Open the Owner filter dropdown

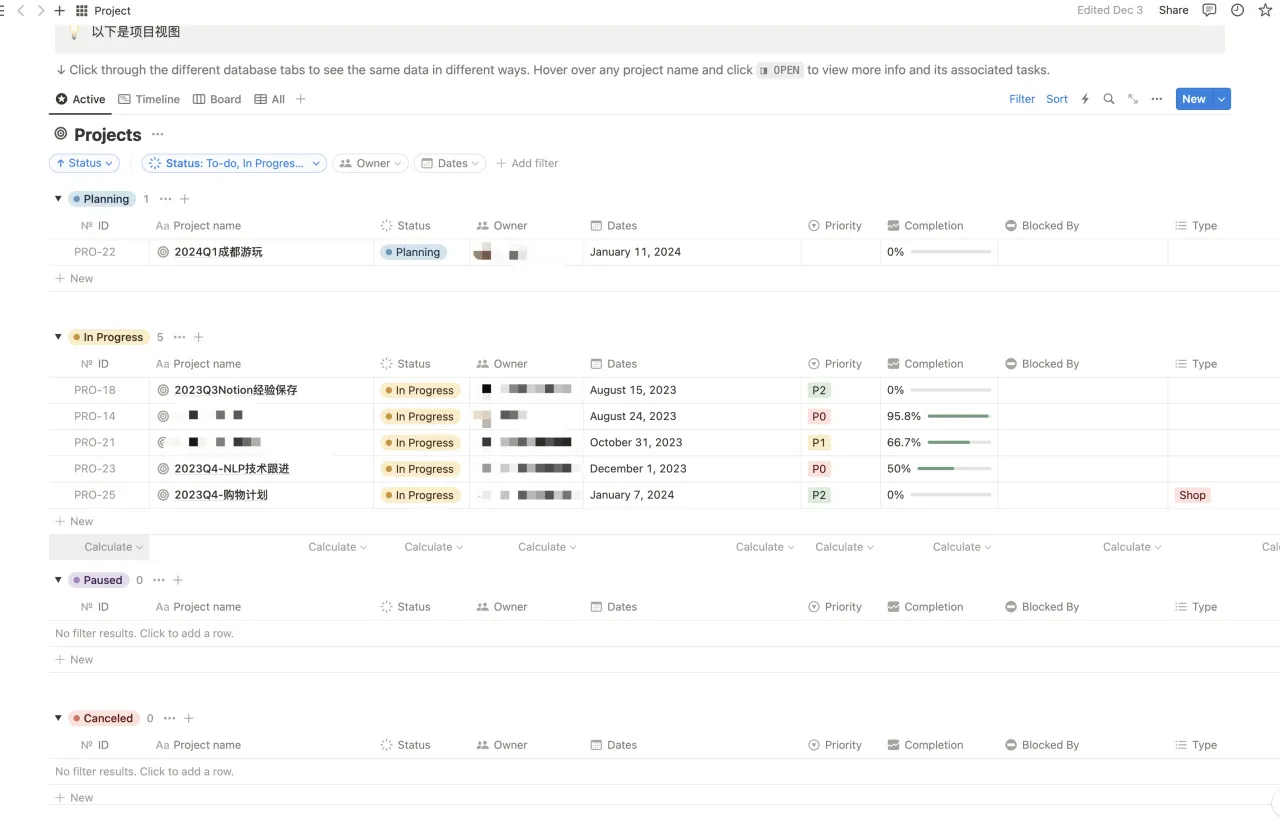371,163
